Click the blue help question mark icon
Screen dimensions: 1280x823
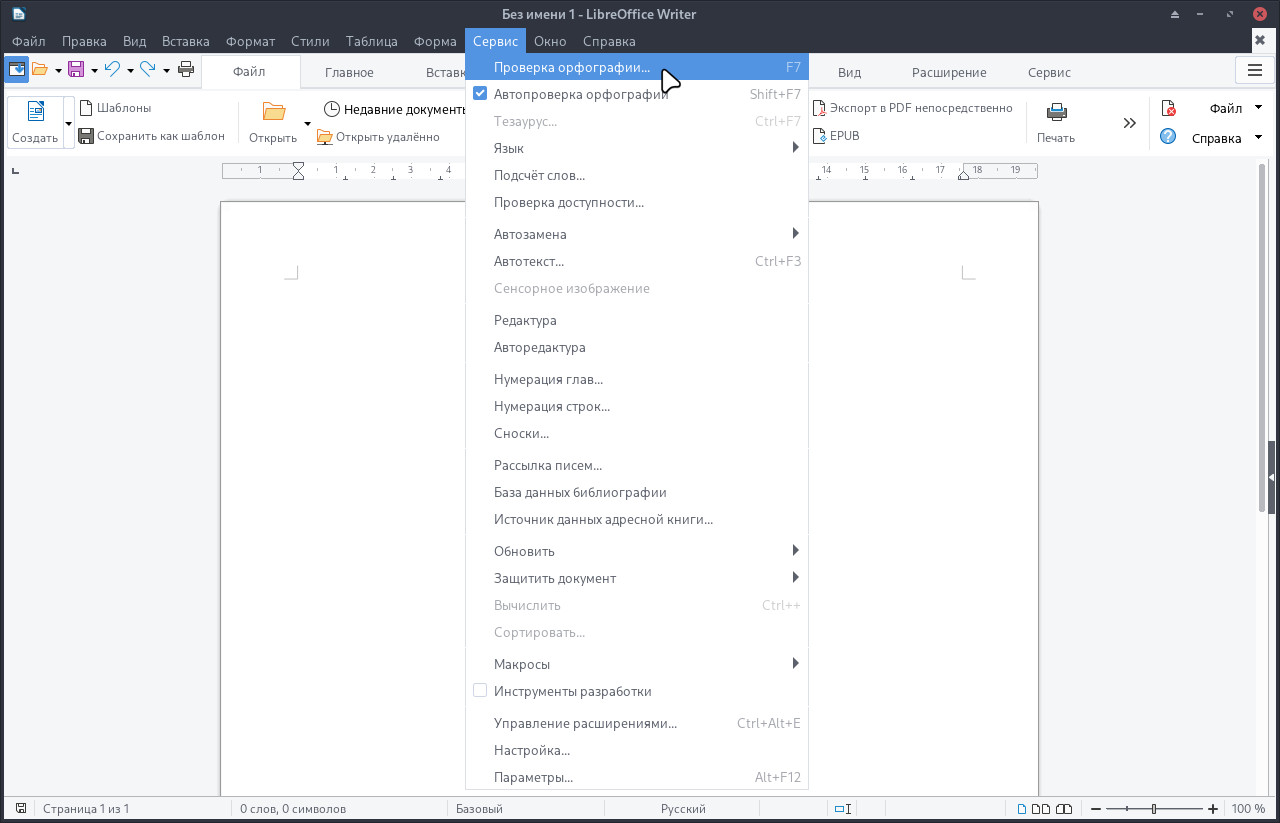[1168, 137]
